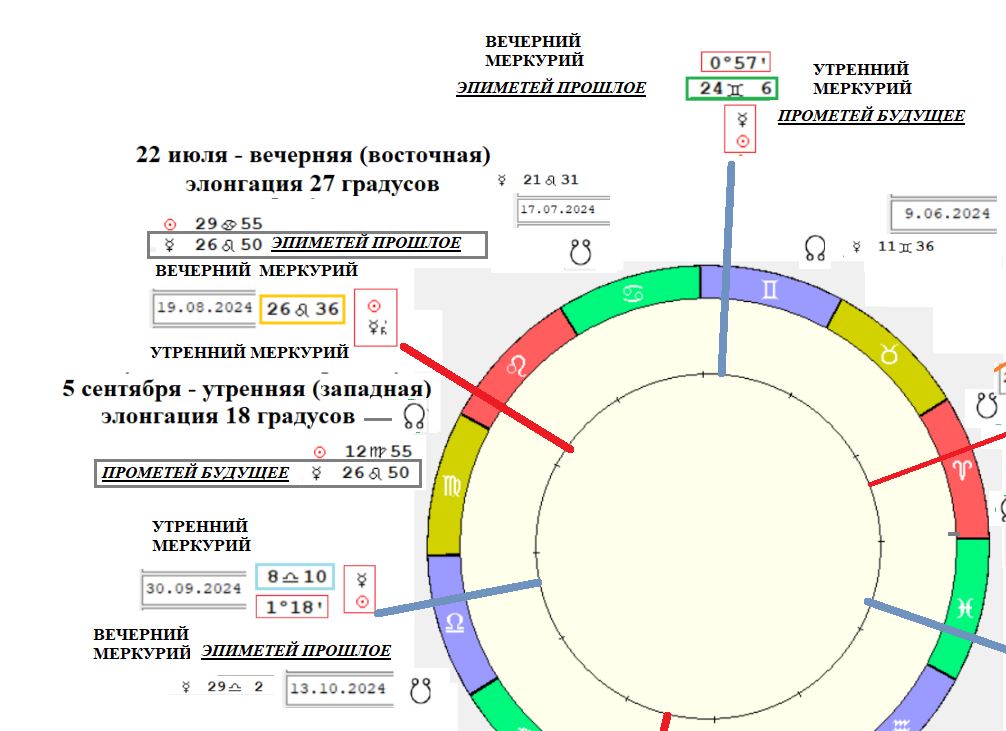Click 'УТРЕННИЙ МЕРКУРИЙ' label at top right
The height and width of the screenshot is (731, 1006).
(x=862, y=79)
